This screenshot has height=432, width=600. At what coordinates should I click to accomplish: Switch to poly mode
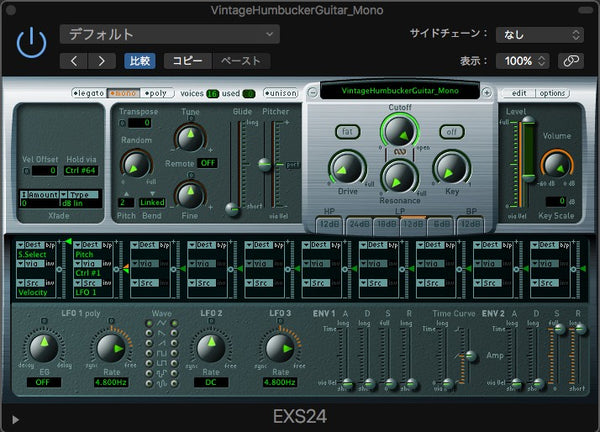pos(156,93)
